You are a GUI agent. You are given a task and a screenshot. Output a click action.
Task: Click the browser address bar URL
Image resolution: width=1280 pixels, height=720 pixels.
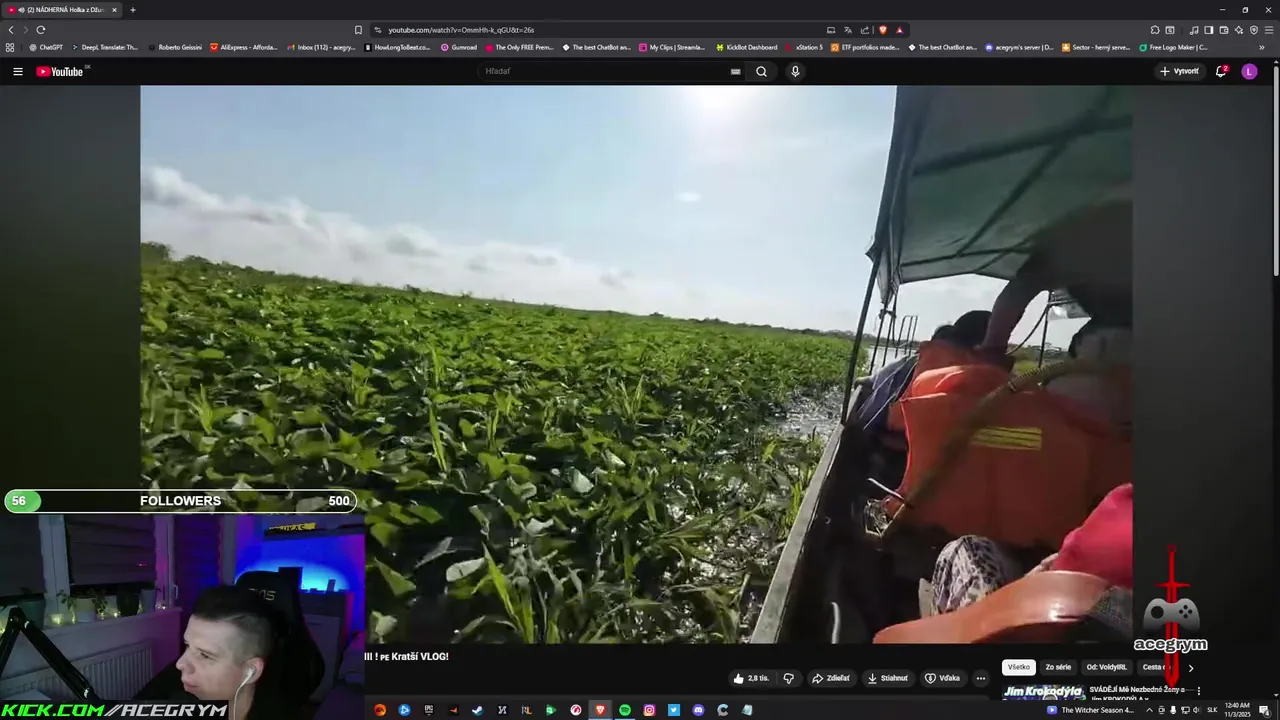coord(461,30)
